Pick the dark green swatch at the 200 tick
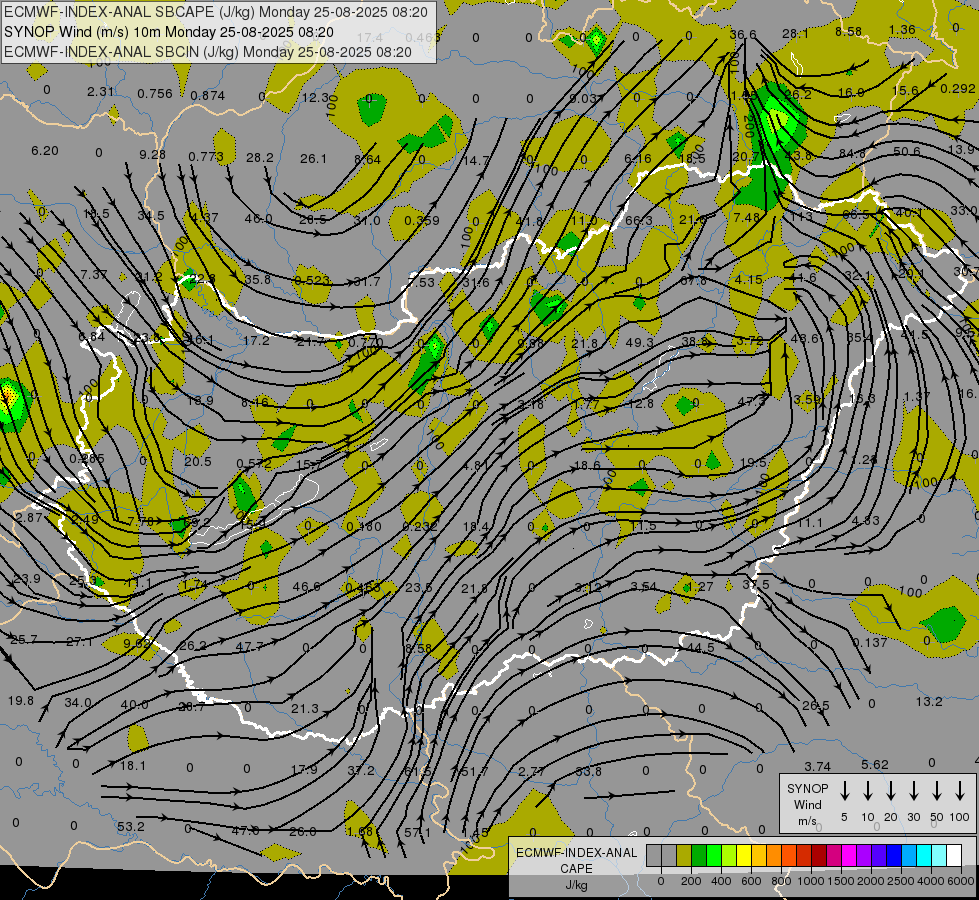The width and height of the screenshot is (979, 900). (x=699, y=855)
